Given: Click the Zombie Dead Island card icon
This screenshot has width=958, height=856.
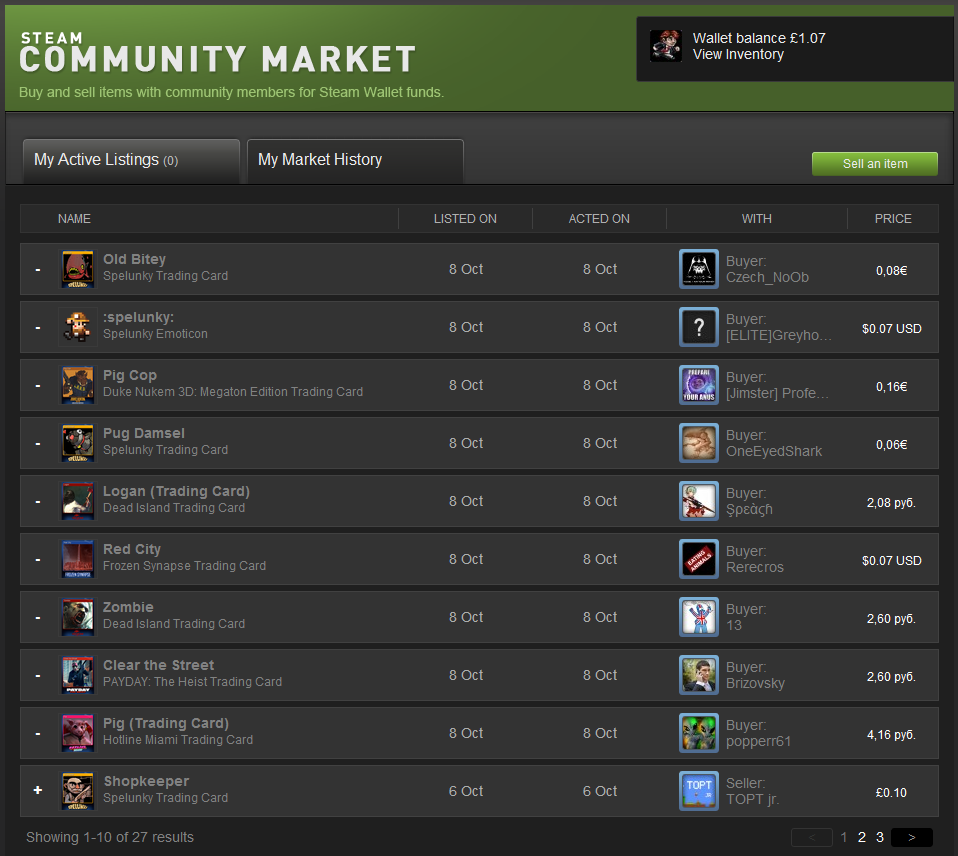Looking at the screenshot, I should point(78,617).
